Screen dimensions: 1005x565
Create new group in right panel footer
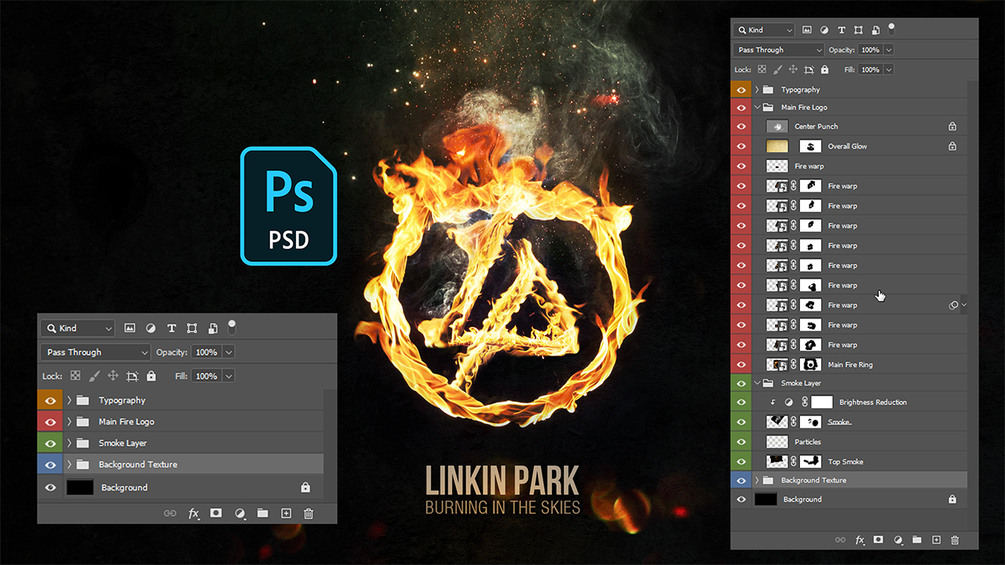click(x=917, y=540)
